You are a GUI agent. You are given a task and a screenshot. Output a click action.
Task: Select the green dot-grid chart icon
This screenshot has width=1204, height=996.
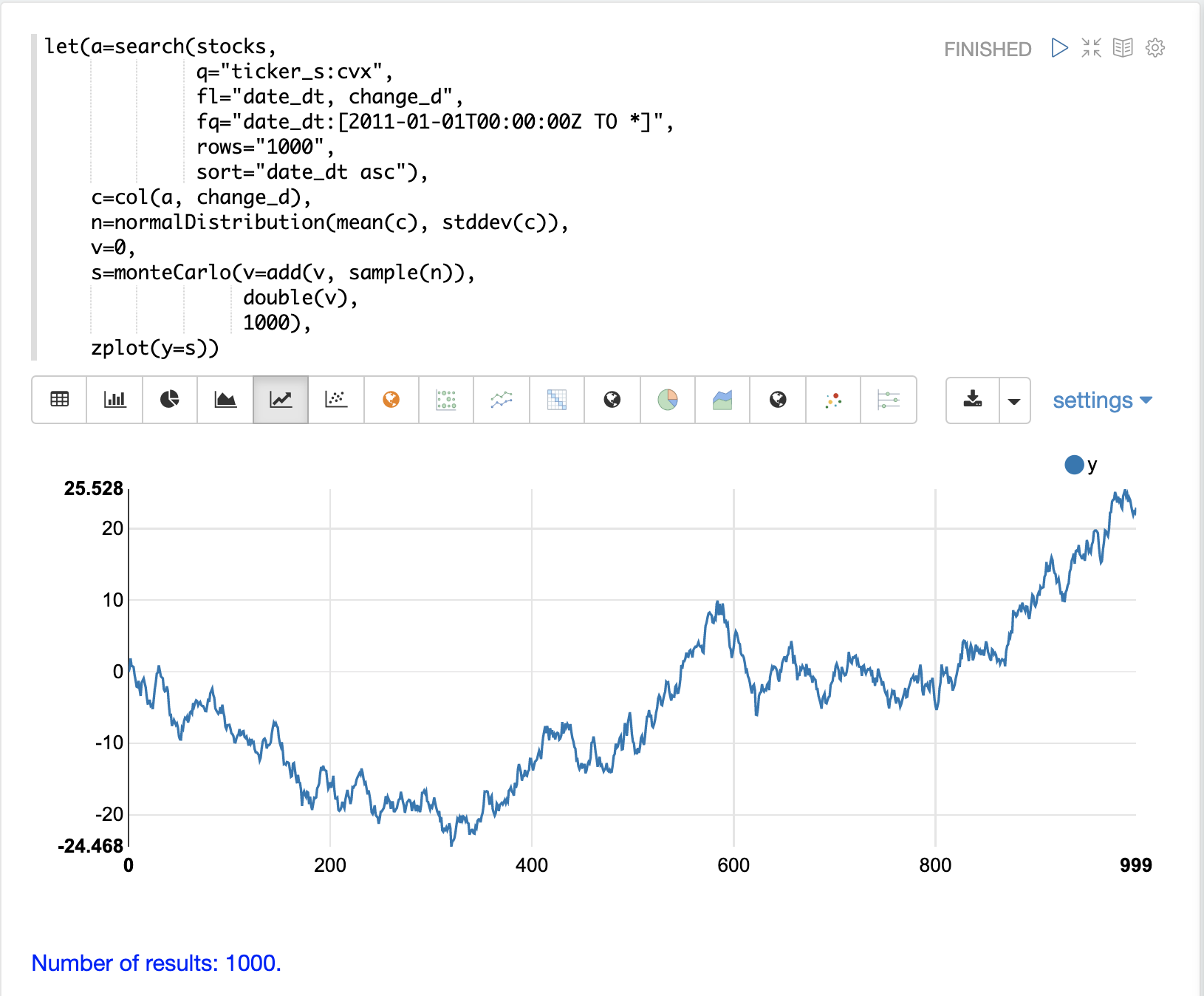(446, 400)
